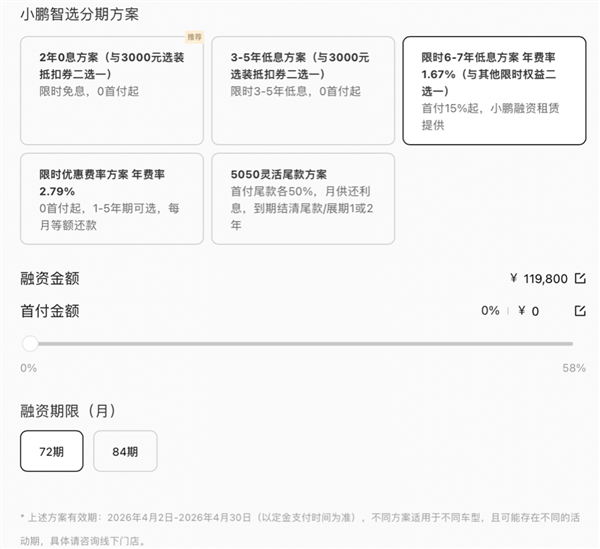
Task: Click the ¥ 119,800 financing amount value
Action: click(x=538, y=279)
